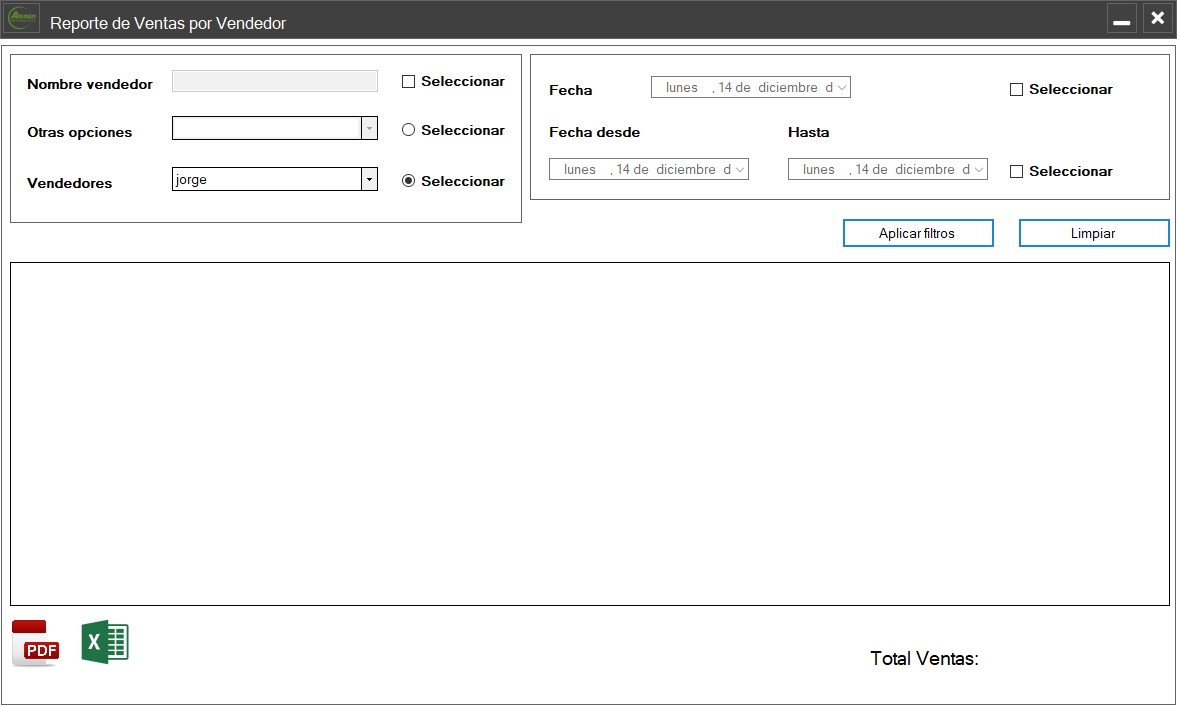The image size is (1177, 706).
Task: Open the Fecha date picker dropdown
Action: [842, 88]
